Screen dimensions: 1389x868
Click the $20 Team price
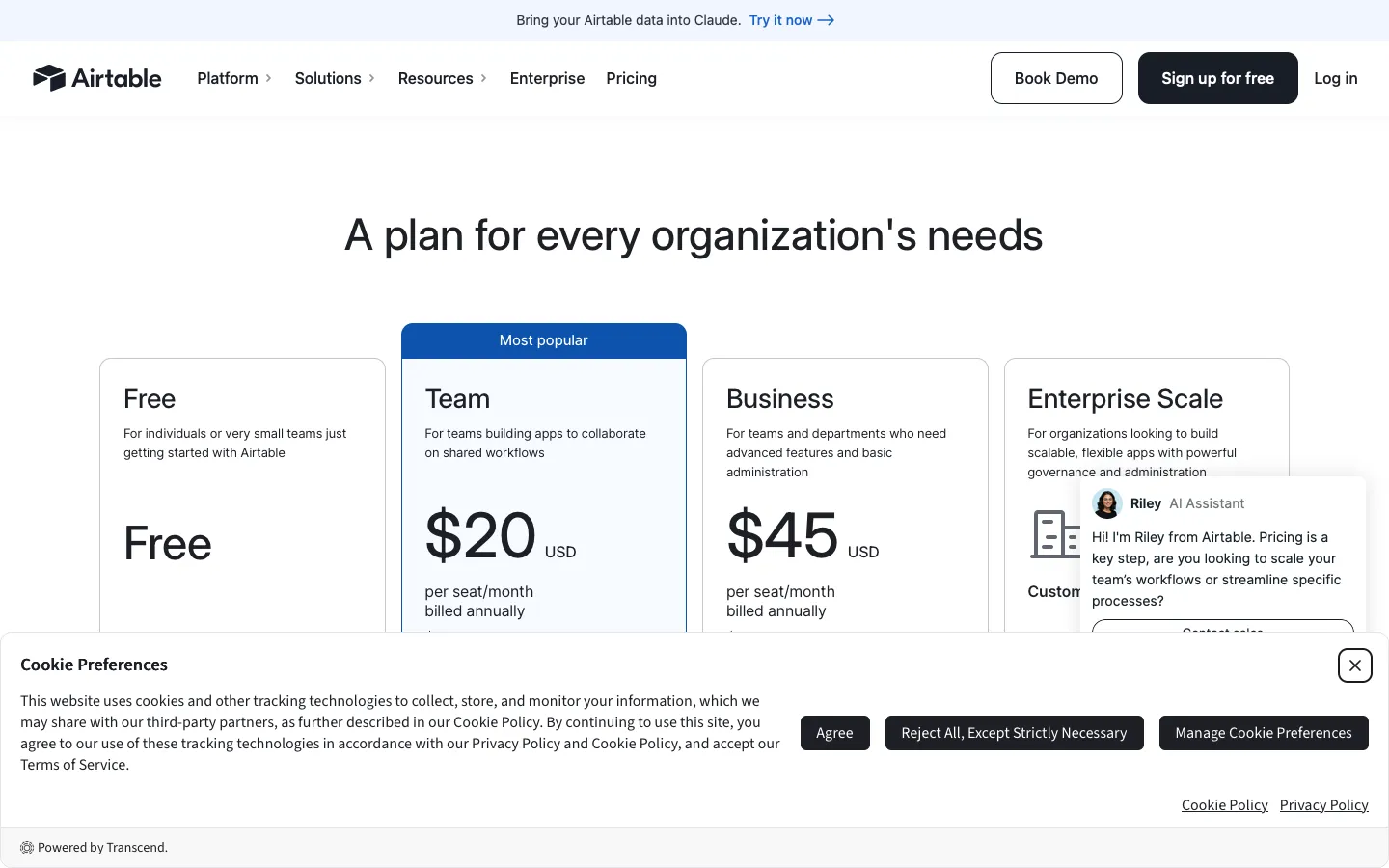(x=480, y=535)
